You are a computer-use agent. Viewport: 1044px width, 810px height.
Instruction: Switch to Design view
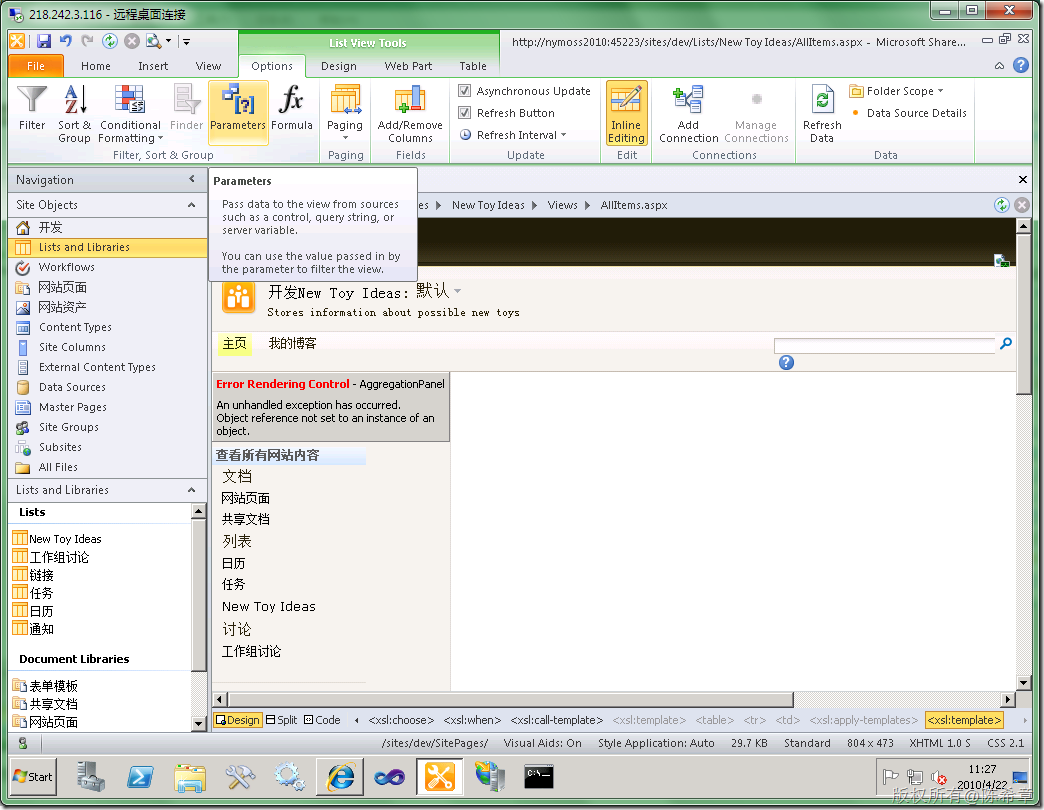coord(237,720)
